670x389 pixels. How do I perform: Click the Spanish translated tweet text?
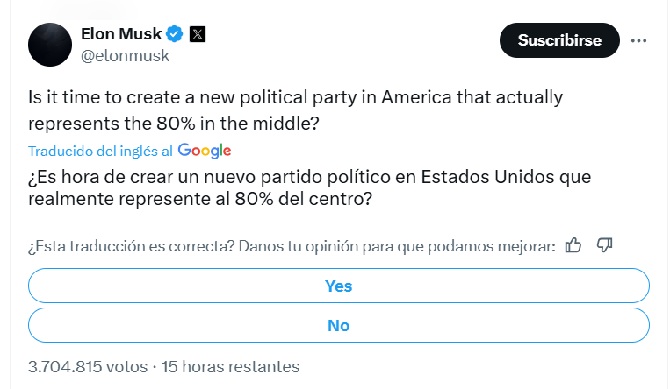[x=310, y=188]
